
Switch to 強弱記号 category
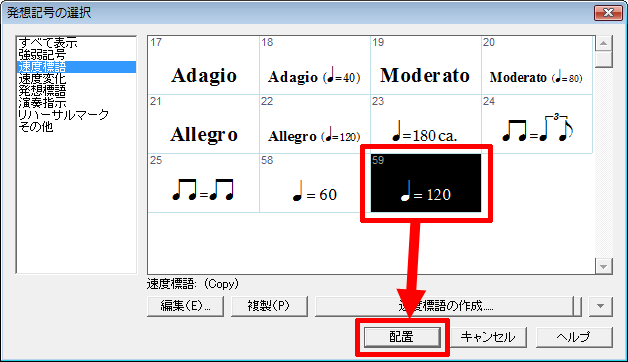pyautogui.click(x=42, y=54)
